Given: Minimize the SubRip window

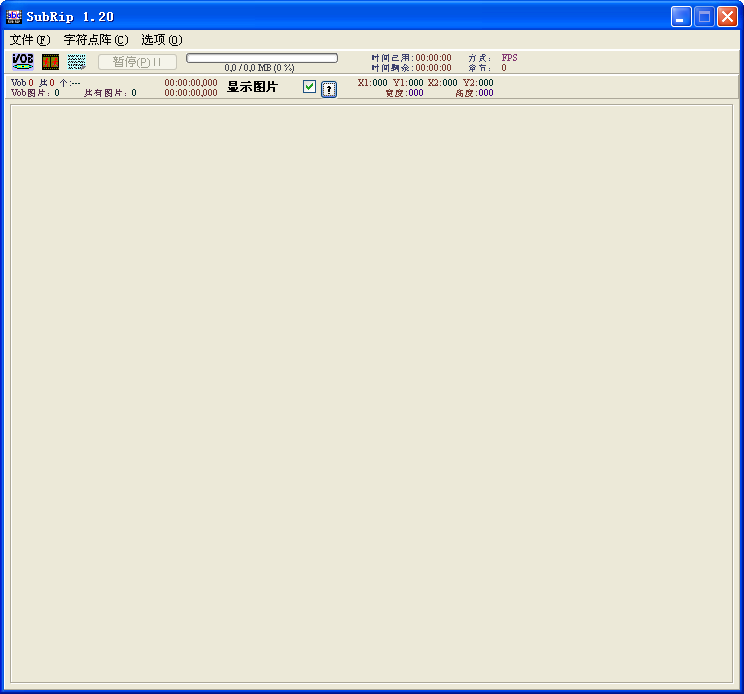Looking at the screenshot, I should click(x=681, y=16).
